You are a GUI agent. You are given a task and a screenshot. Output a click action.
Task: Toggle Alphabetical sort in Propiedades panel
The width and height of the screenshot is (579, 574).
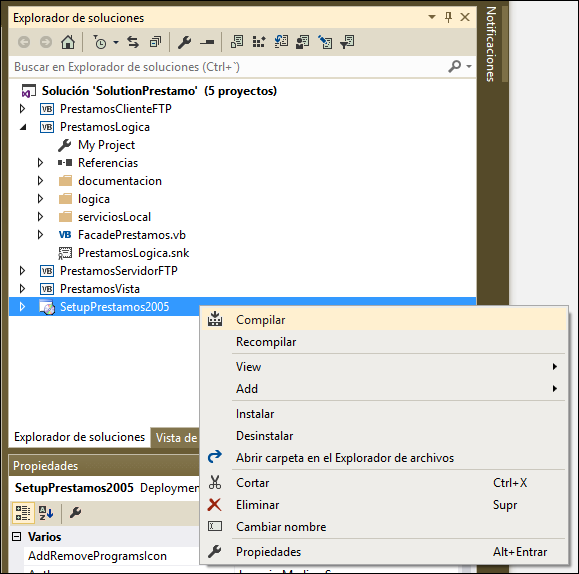46,513
